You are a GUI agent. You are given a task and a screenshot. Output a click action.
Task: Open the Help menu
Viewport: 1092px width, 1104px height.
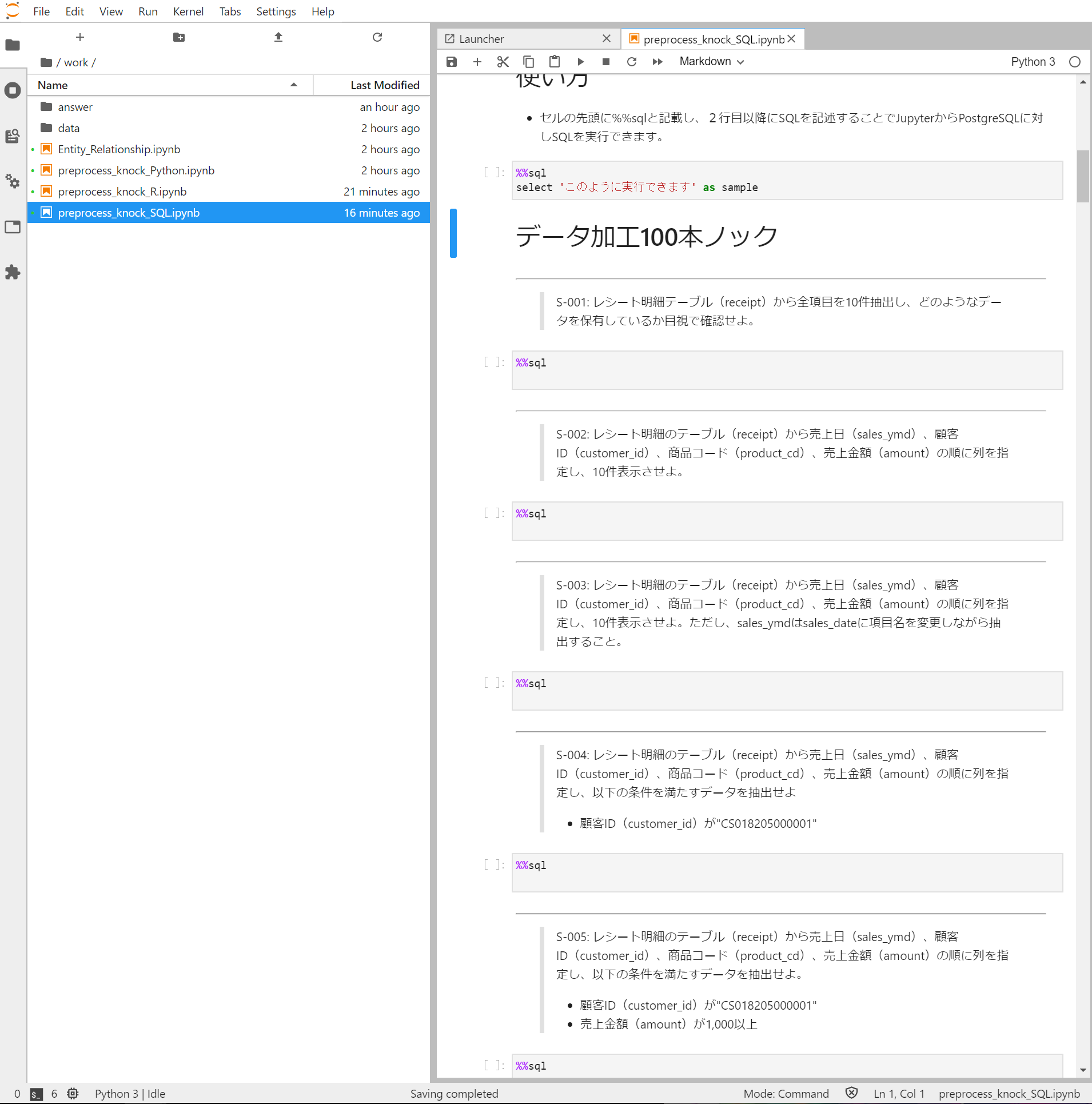tap(323, 11)
